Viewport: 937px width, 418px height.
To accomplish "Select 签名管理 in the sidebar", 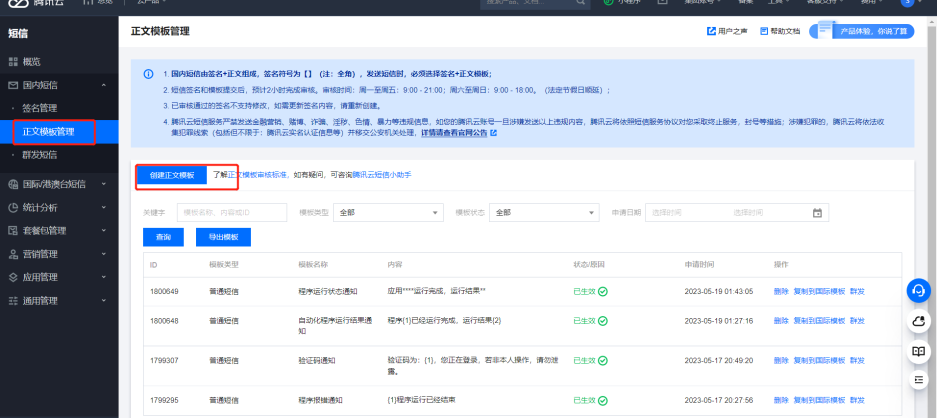I will point(39,108).
